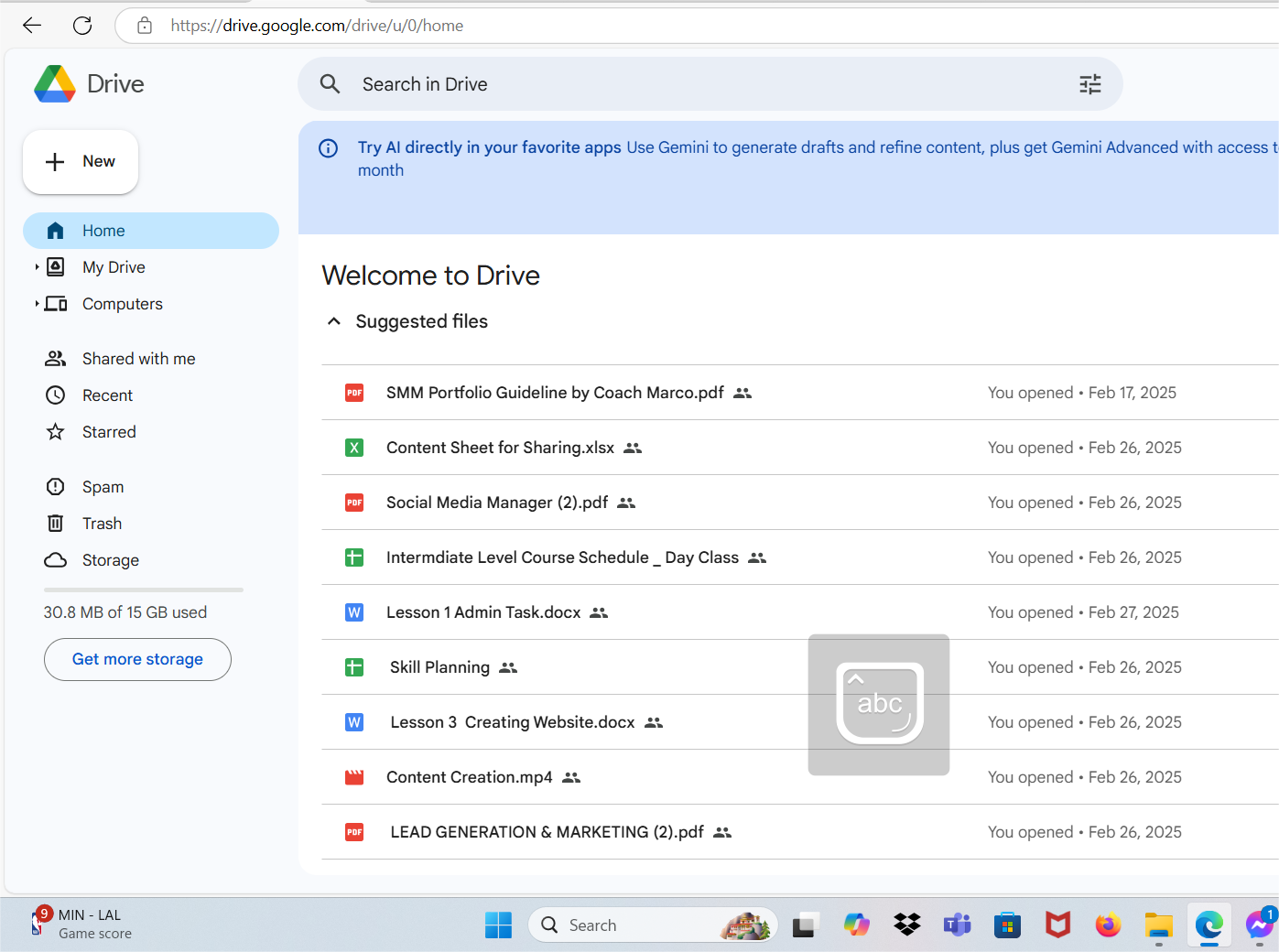This screenshot has height=952, width=1279.
Task: Click the shared people icon after Social Media Manager (2).pdf
Action: click(626, 503)
